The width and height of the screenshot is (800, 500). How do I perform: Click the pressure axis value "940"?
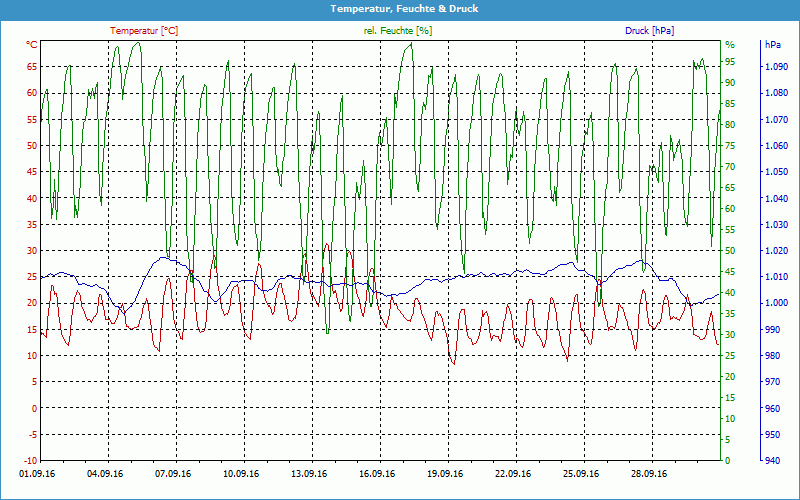click(x=772, y=461)
